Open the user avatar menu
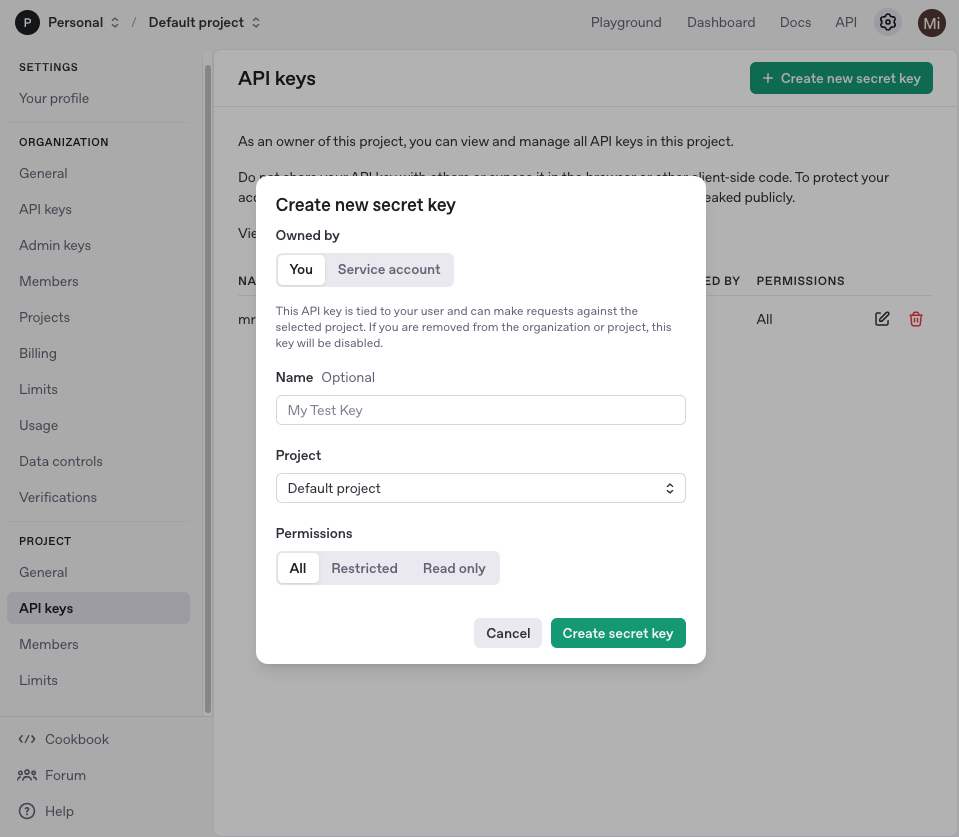The width and height of the screenshot is (959, 837). pyautogui.click(x=932, y=22)
